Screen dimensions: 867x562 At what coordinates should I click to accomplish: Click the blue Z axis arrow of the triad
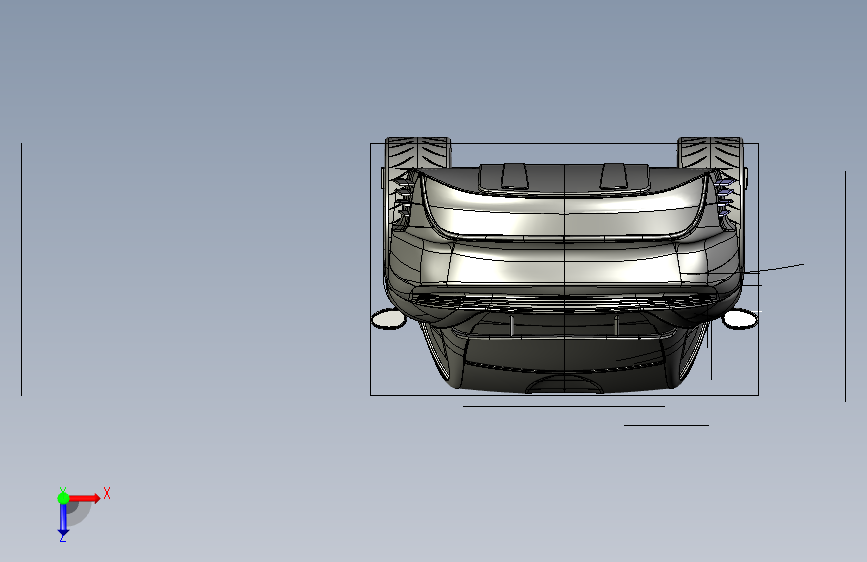click(x=63, y=521)
